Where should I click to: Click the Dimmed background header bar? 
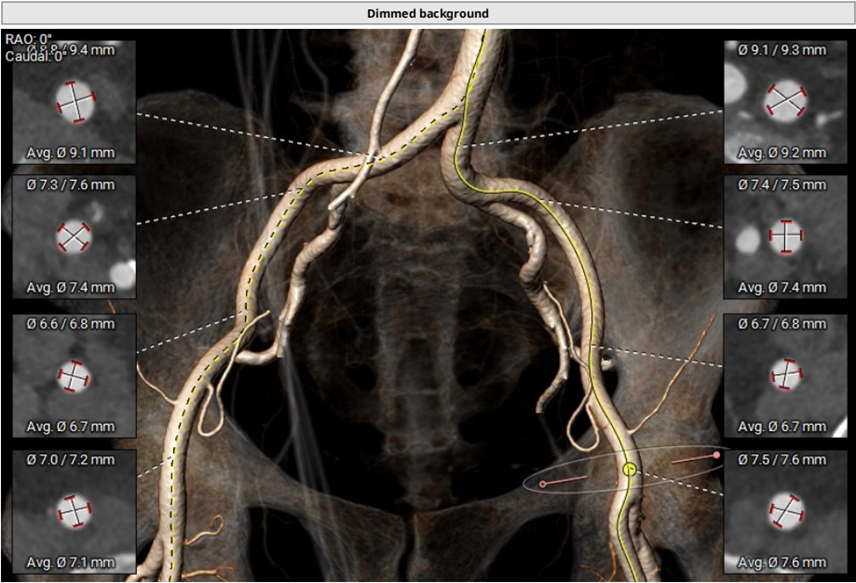[x=427, y=13]
